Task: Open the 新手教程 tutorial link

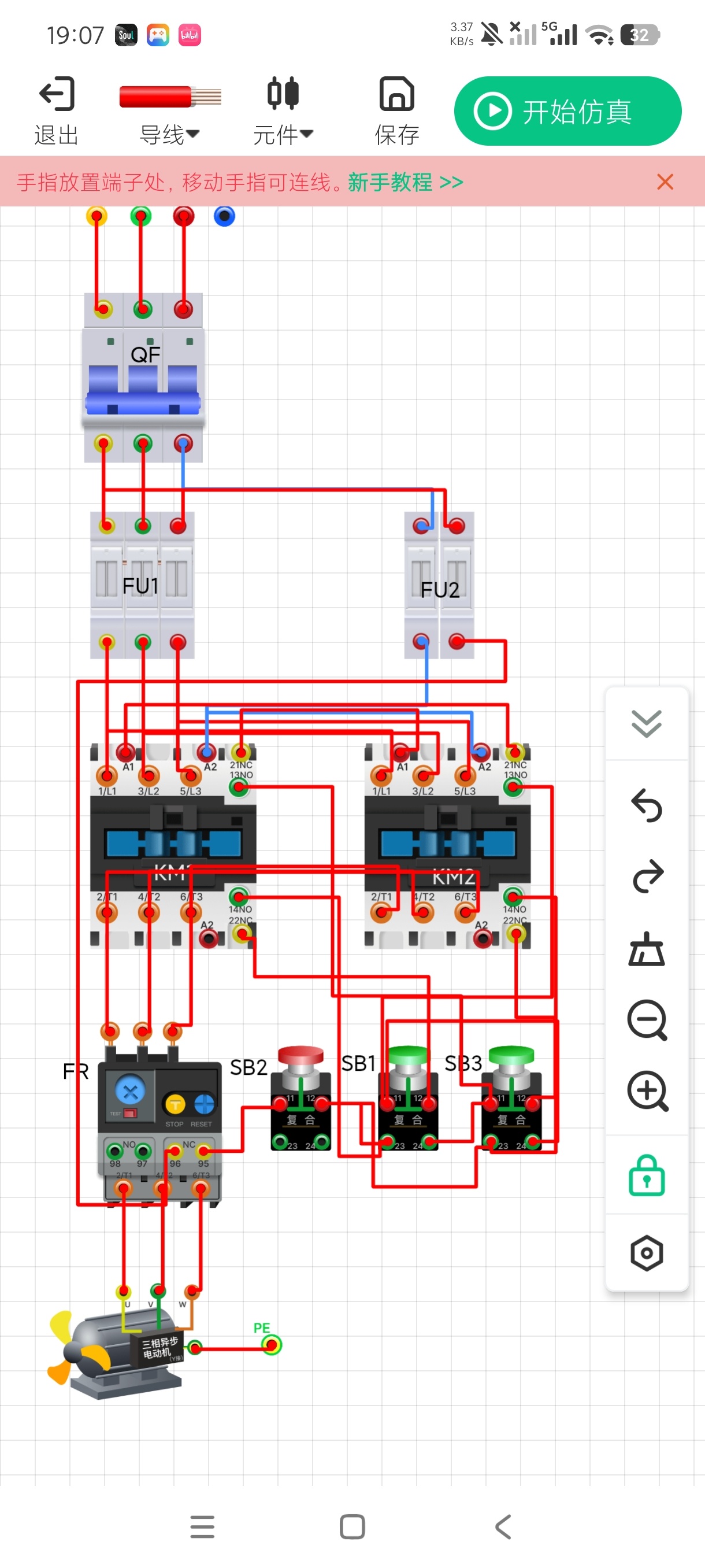Action: tap(405, 182)
